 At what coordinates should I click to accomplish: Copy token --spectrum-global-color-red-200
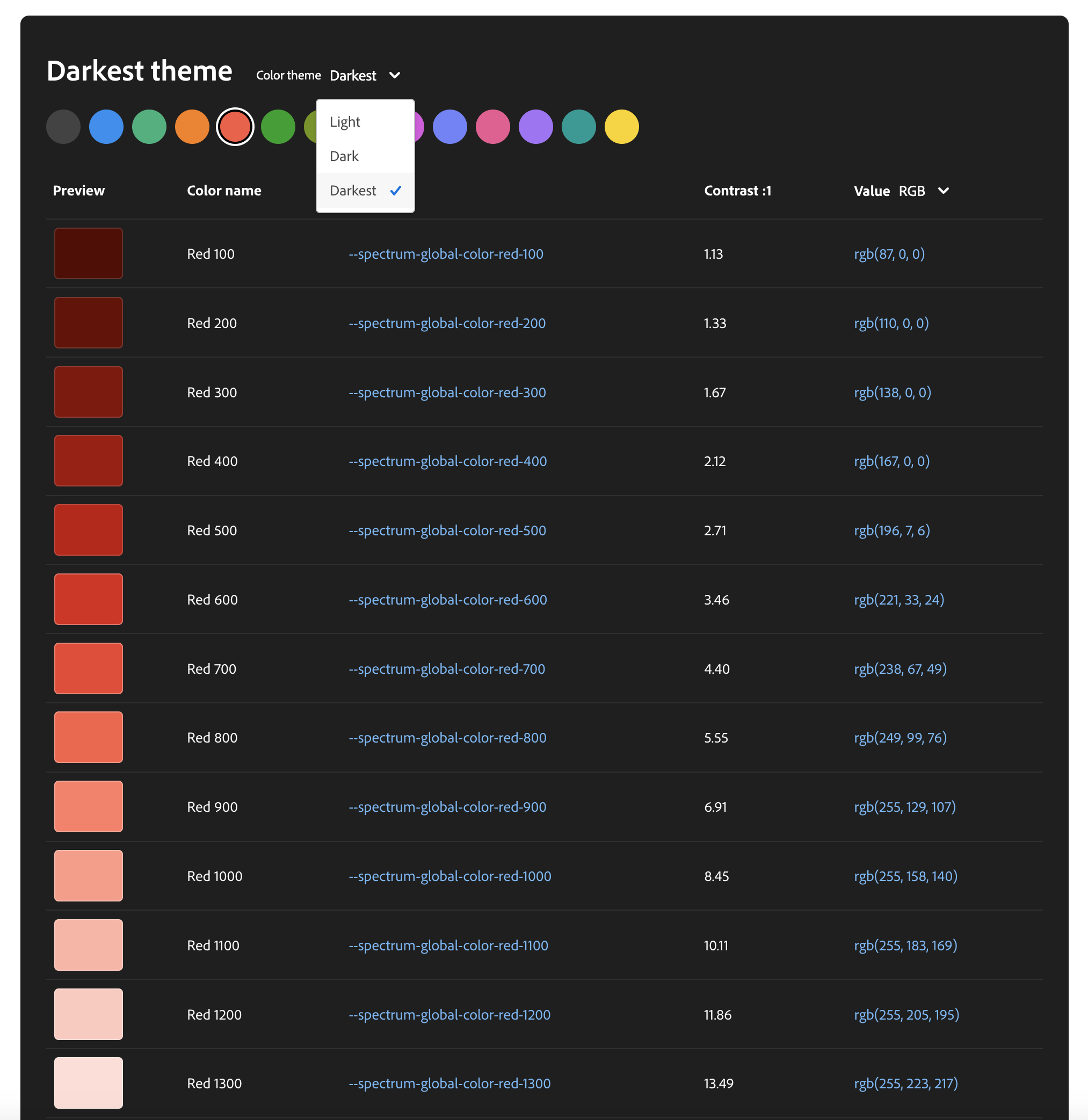447,323
